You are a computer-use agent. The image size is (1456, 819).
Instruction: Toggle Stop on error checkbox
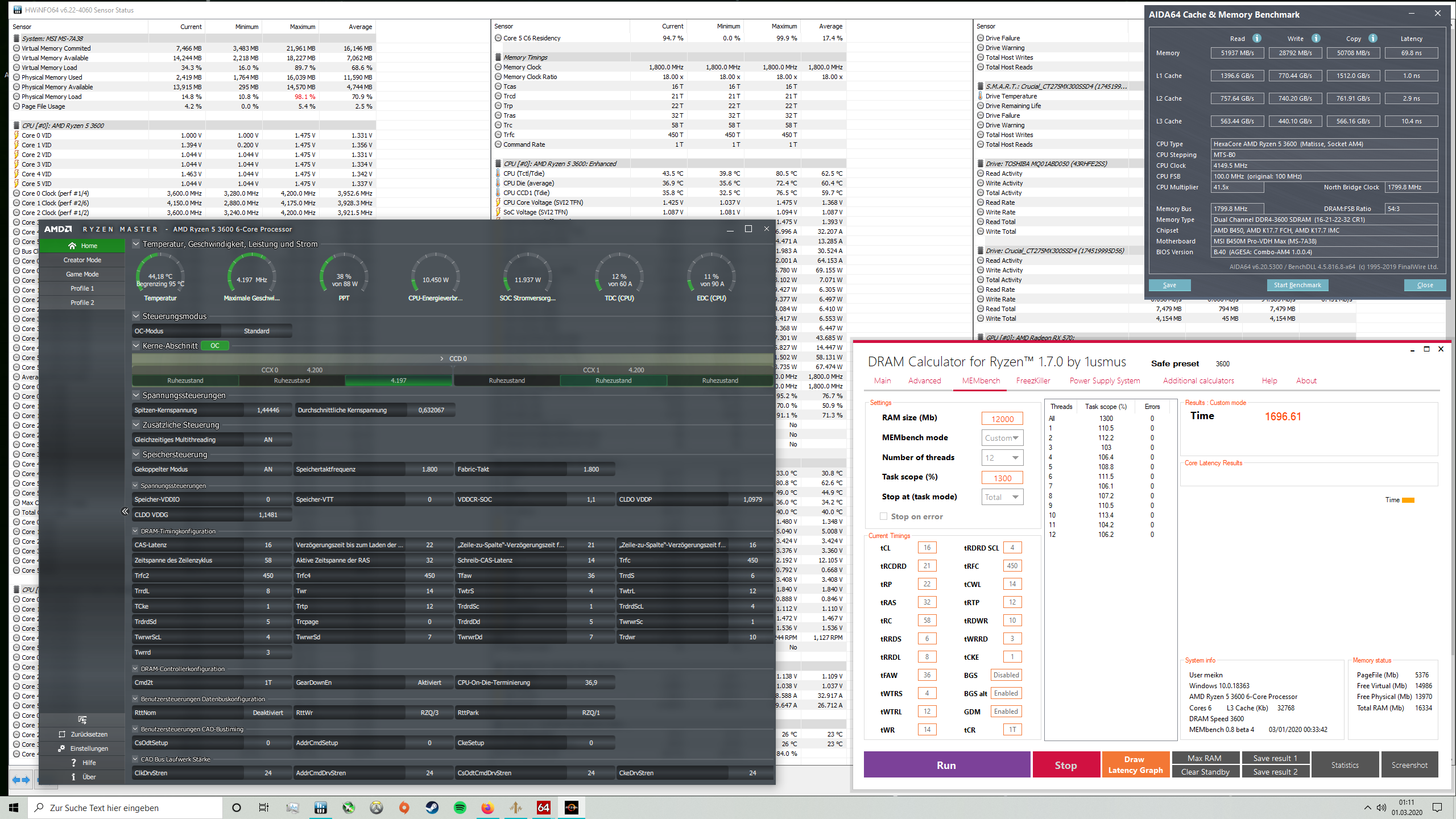point(883,516)
